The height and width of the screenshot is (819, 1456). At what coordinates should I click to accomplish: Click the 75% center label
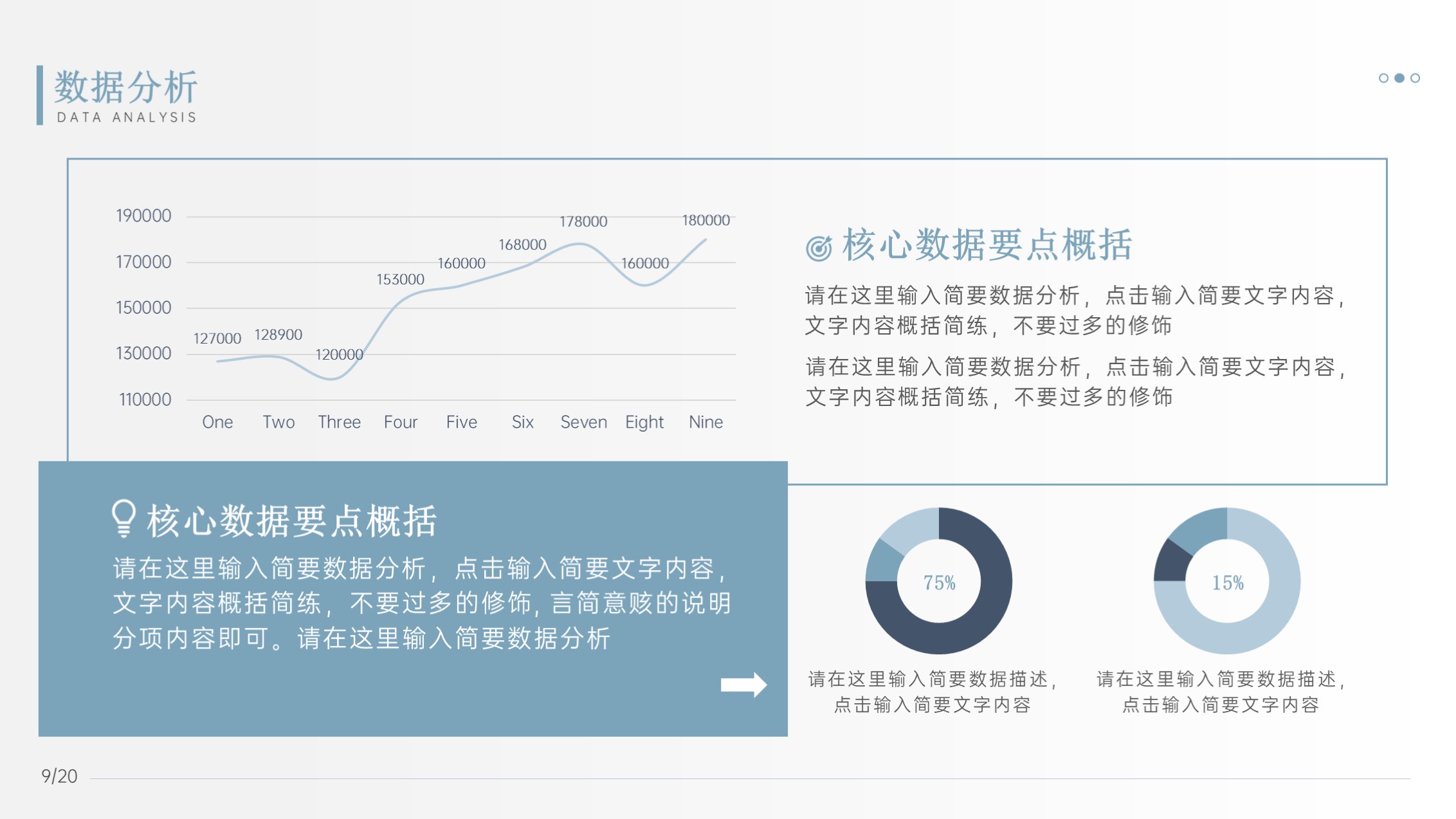939,583
